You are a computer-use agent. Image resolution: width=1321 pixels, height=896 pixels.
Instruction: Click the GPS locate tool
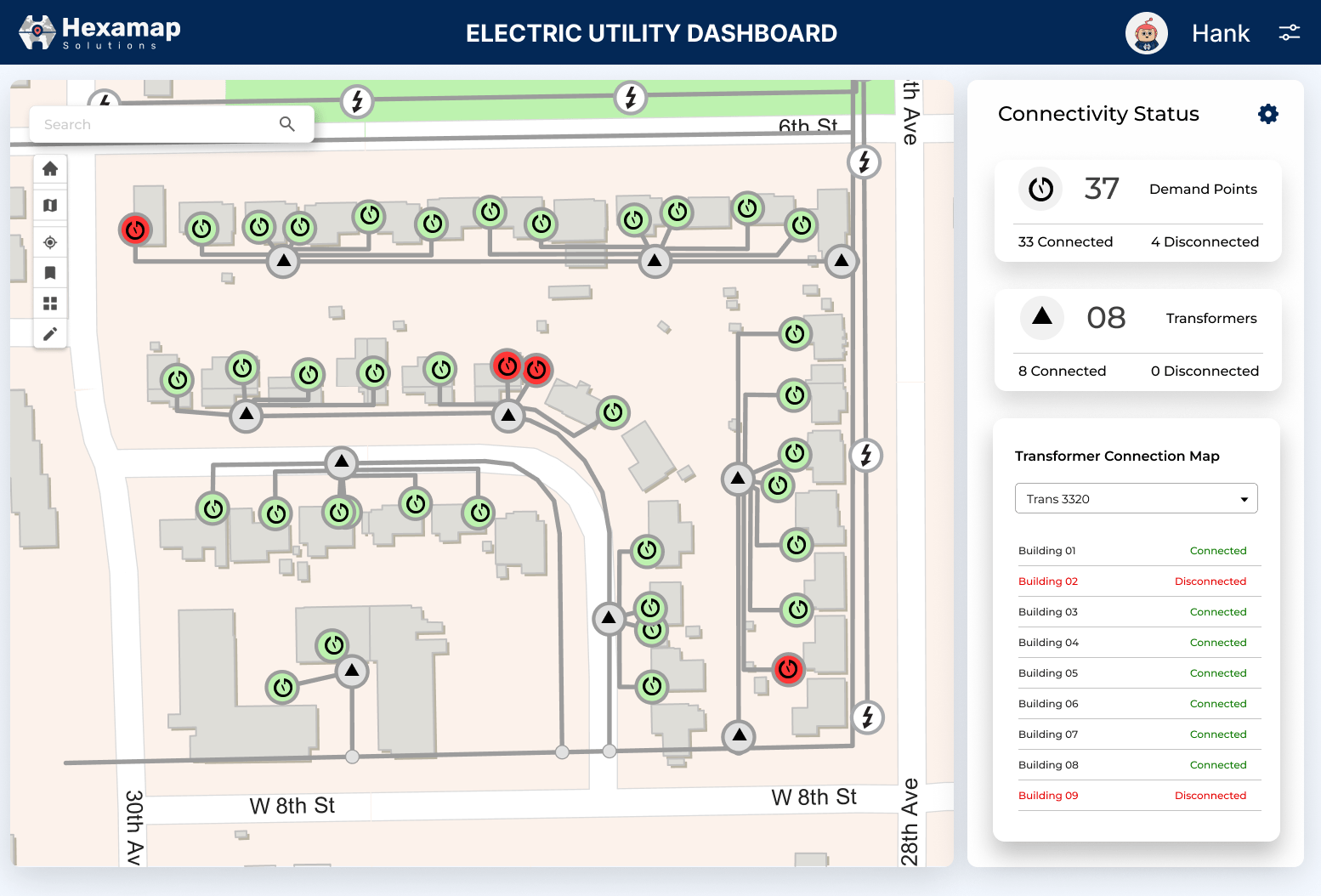click(50, 242)
